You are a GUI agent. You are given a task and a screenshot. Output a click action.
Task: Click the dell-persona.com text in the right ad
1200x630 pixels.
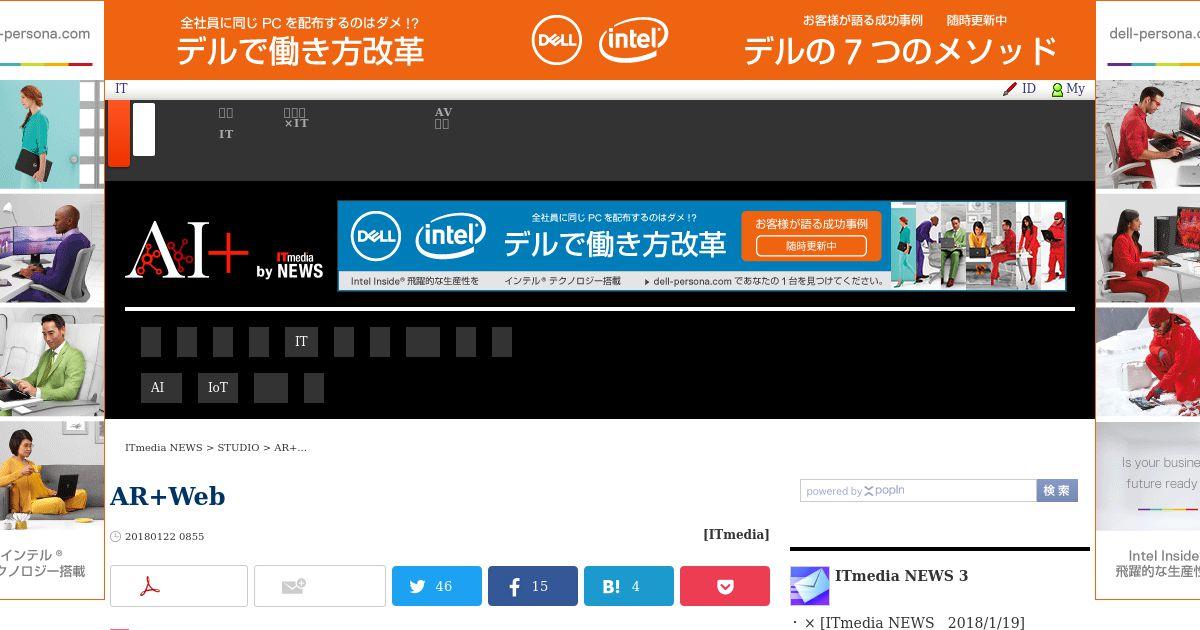1154,33
